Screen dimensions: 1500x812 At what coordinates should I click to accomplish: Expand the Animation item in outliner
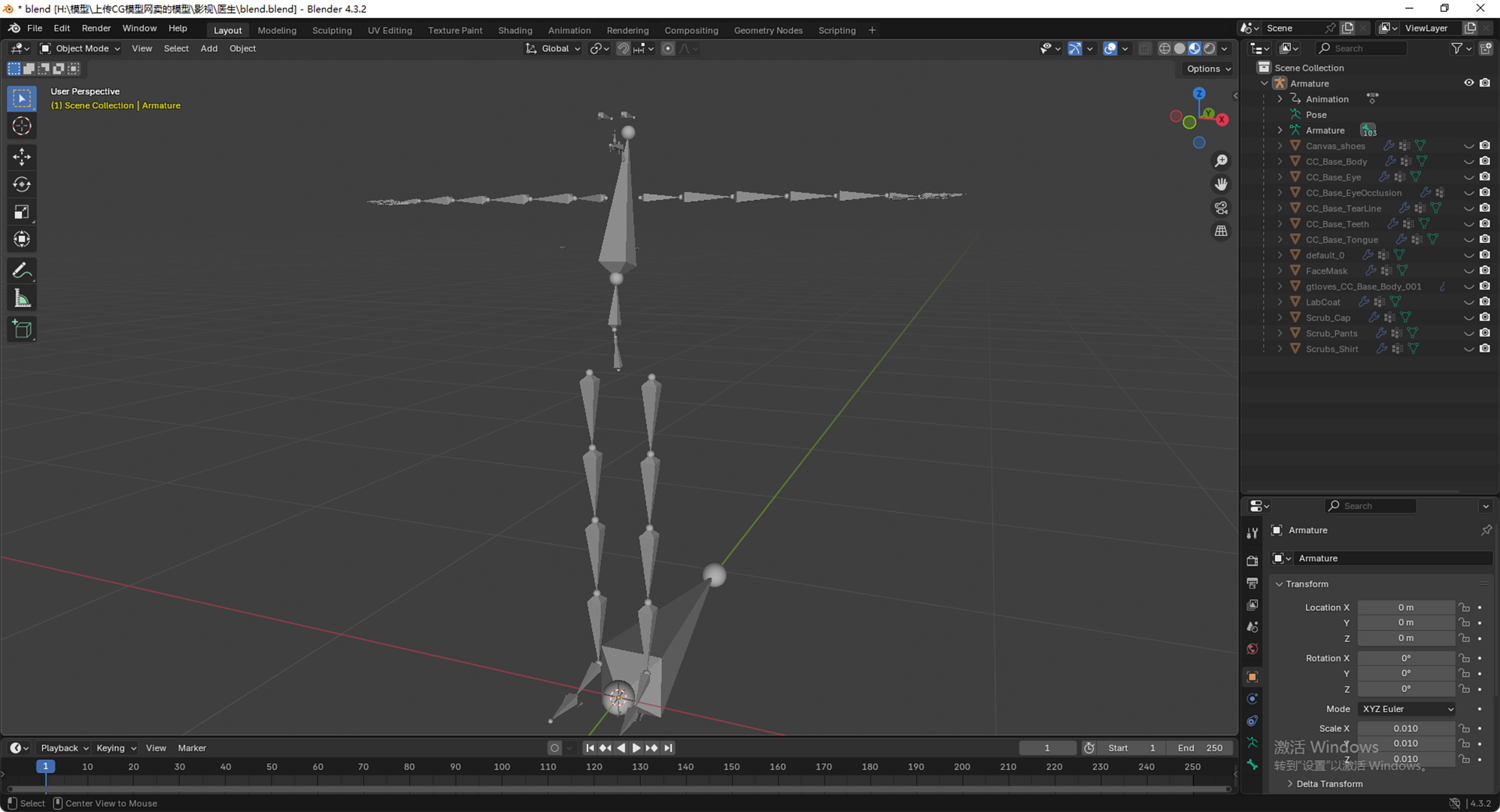(1279, 99)
